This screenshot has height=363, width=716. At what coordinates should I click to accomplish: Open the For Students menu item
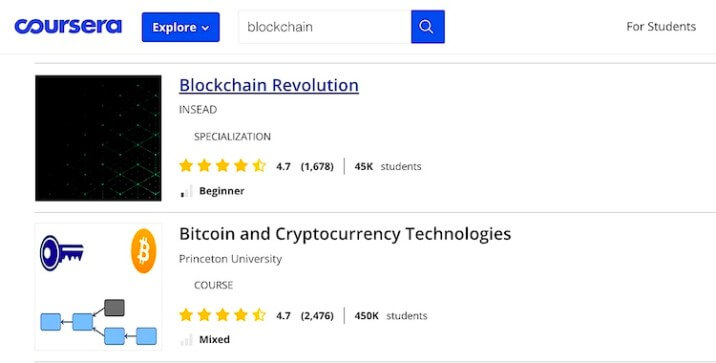coord(661,26)
